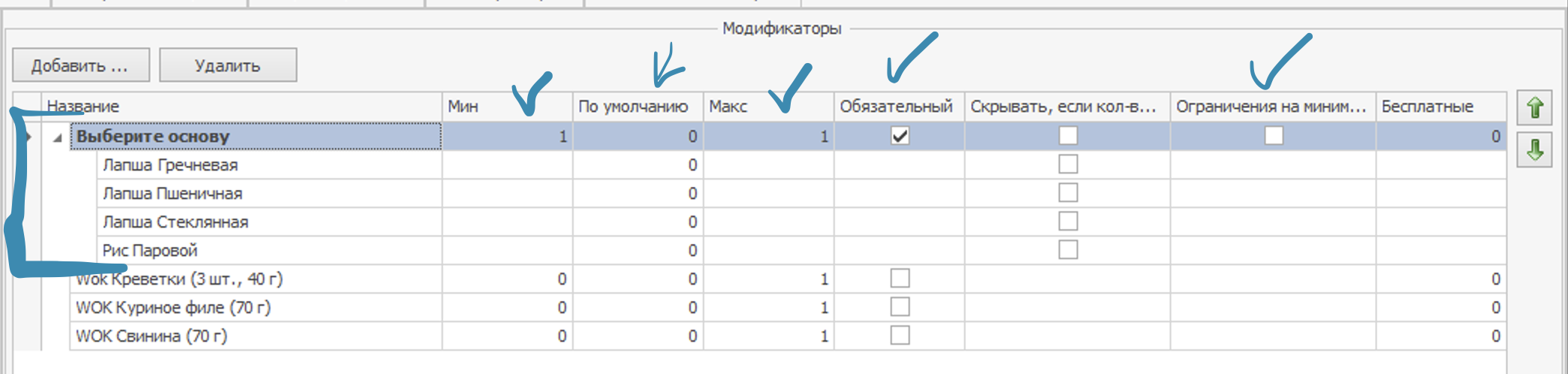
Task: Enable Обязательный for WOK Свинина
Action: pyautogui.click(x=899, y=336)
